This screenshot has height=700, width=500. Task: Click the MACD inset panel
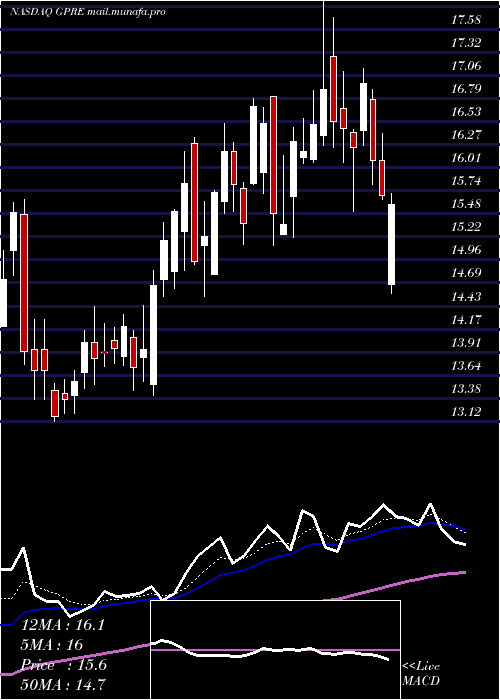[275, 650]
